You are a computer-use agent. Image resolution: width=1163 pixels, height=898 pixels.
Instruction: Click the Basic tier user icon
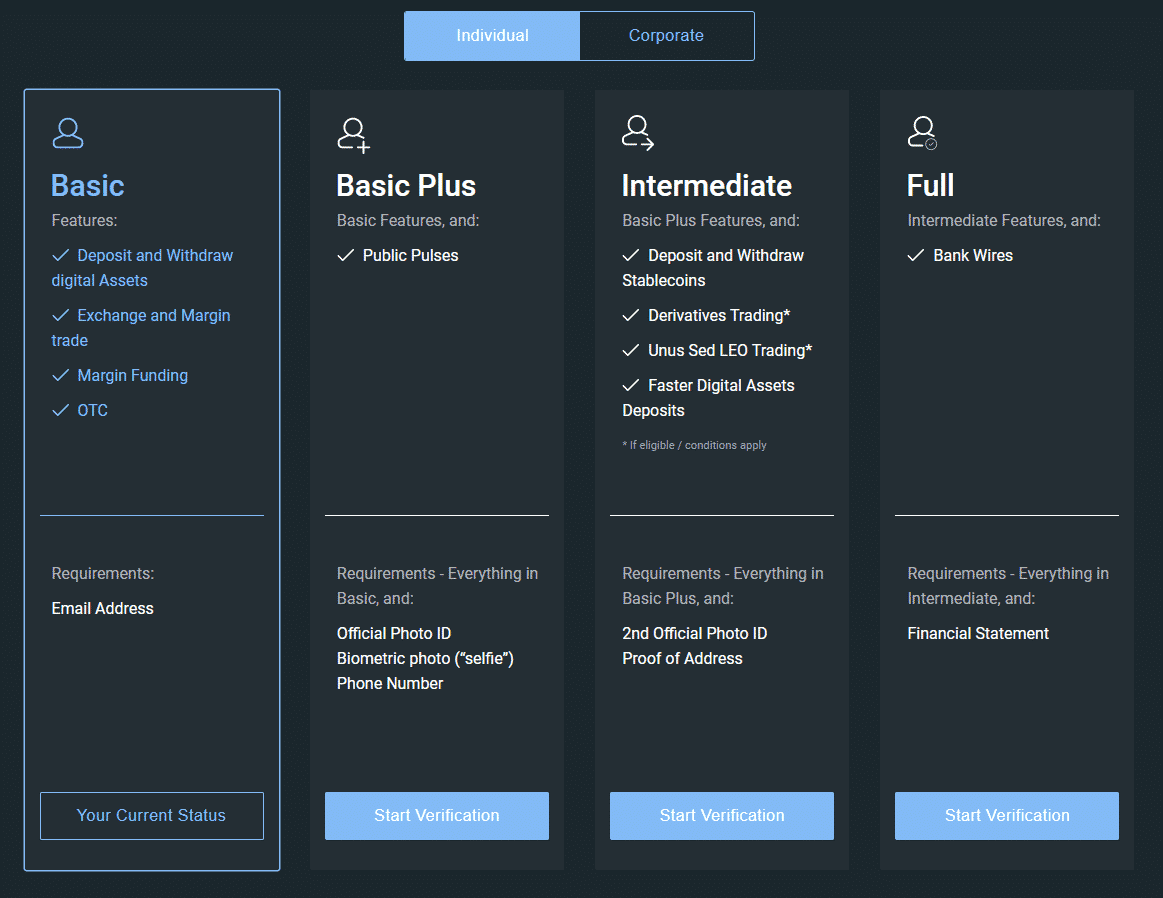coord(68,133)
